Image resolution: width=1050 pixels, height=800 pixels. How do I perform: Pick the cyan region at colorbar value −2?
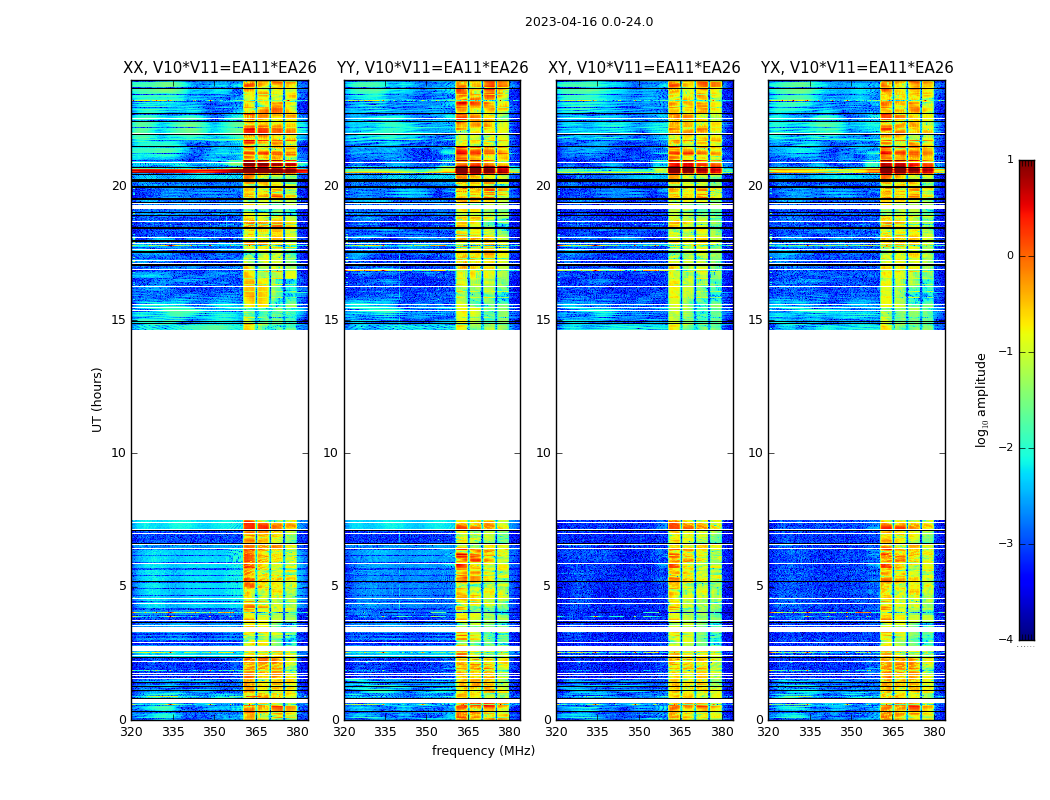(1026, 448)
